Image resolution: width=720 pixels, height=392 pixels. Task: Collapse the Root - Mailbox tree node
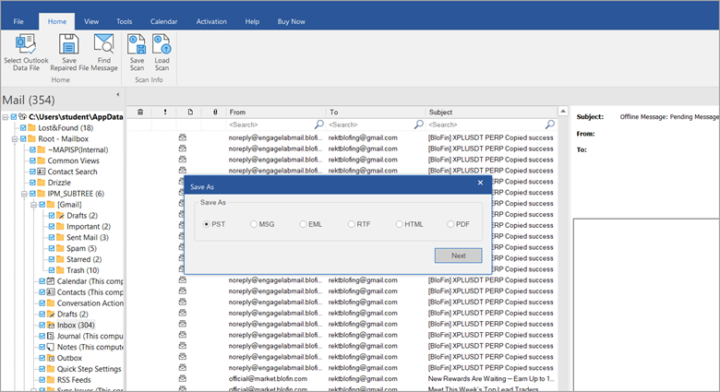[15, 139]
